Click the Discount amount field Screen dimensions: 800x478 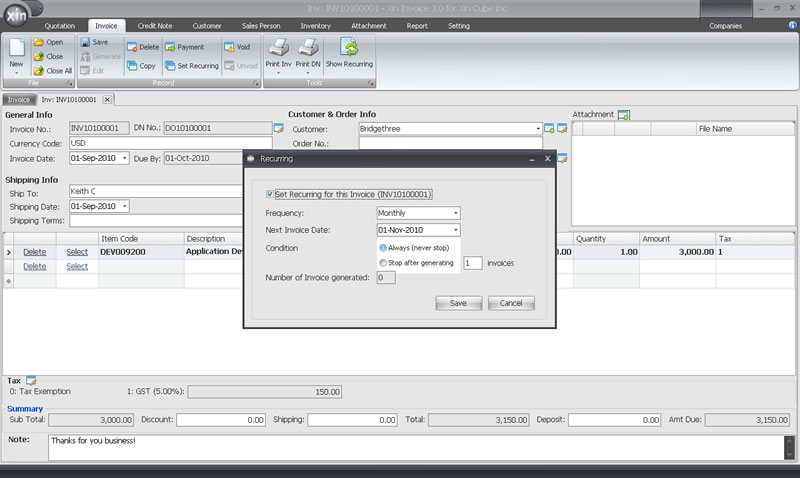[x=221, y=420]
